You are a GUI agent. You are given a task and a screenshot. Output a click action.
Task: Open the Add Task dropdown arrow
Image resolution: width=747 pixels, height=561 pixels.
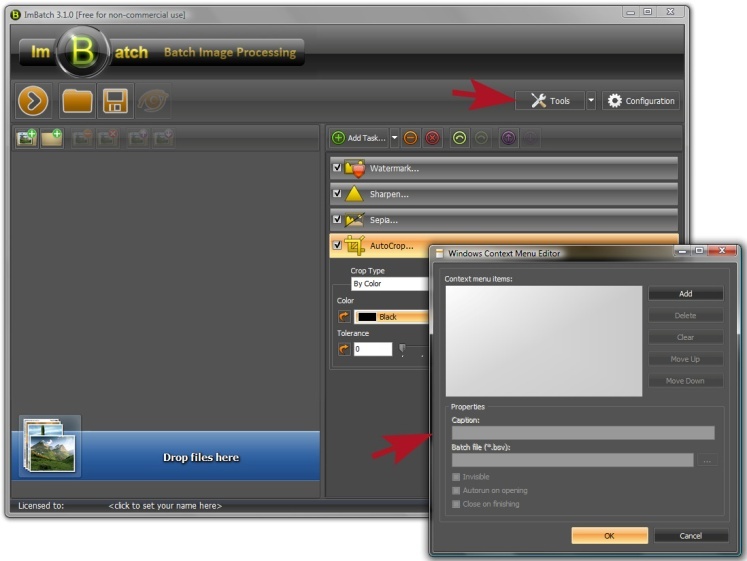pyautogui.click(x=394, y=138)
